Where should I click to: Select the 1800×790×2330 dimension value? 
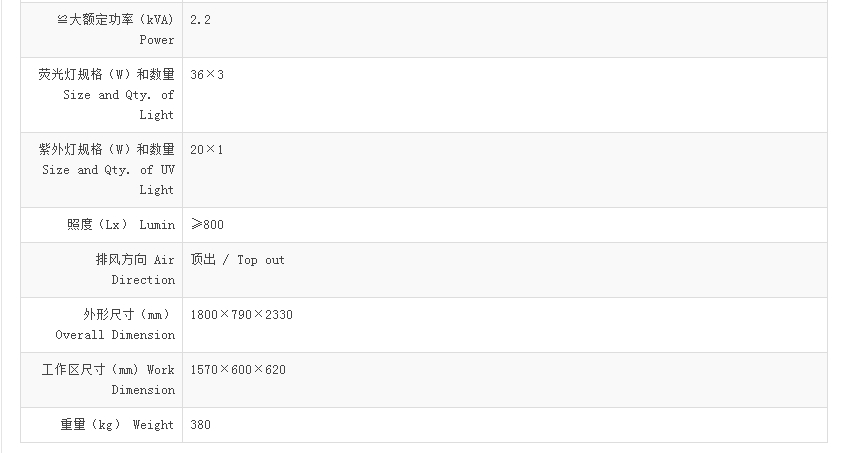click(241, 315)
